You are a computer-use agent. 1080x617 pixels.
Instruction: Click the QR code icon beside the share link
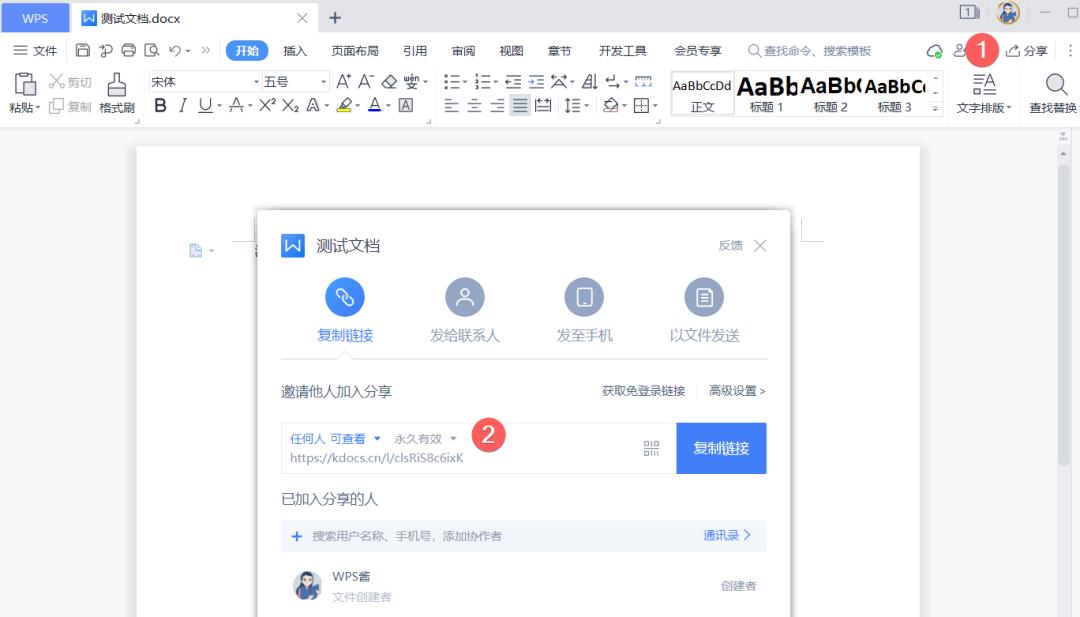coord(651,448)
